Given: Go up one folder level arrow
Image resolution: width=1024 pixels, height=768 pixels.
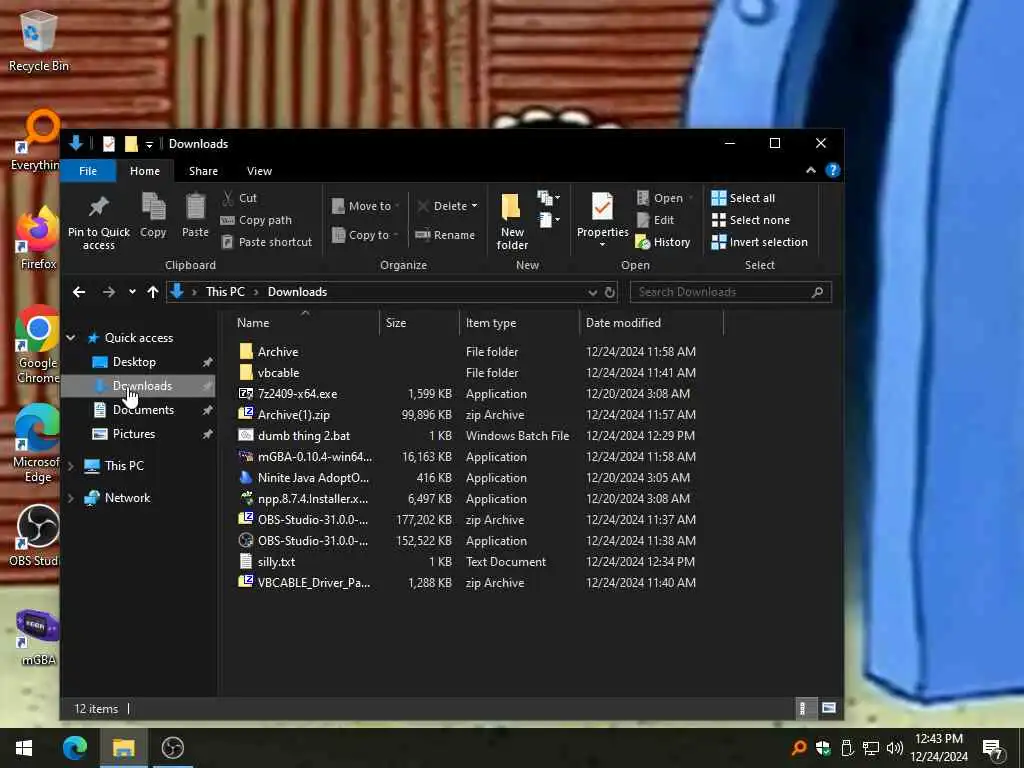Looking at the screenshot, I should 153,292.
